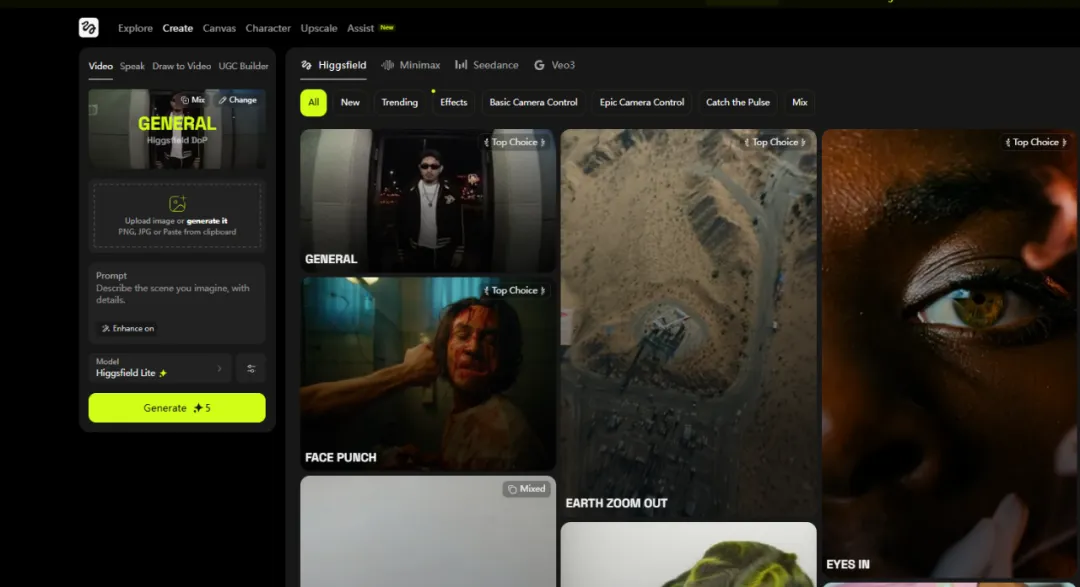
Task: Open model settings sliders icon
Action: click(x=251, y=368)
